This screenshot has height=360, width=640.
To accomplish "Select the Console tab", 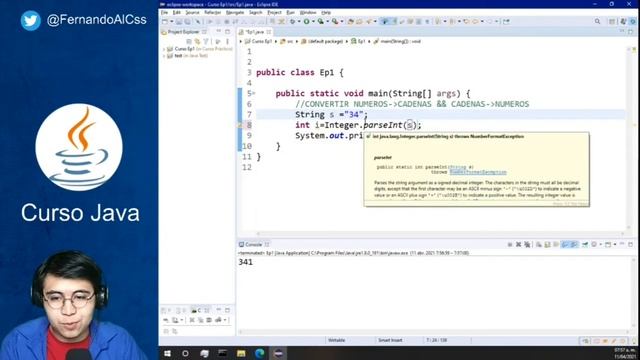I will coord(253,244).
